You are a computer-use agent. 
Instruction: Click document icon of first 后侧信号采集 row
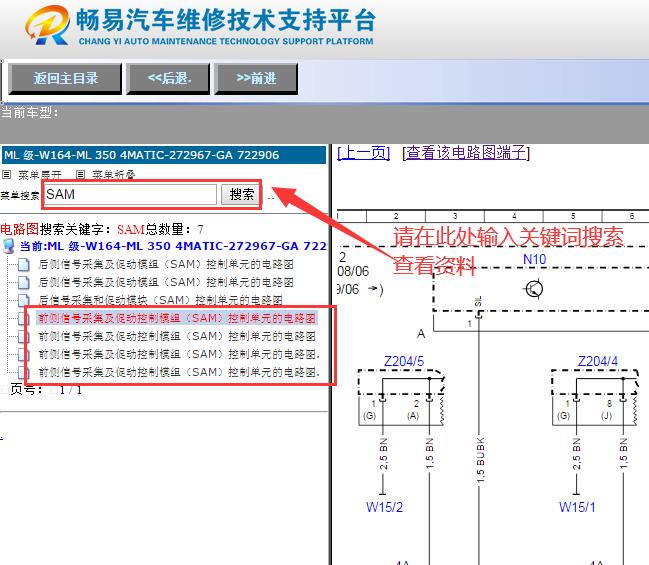coord(24,264)
